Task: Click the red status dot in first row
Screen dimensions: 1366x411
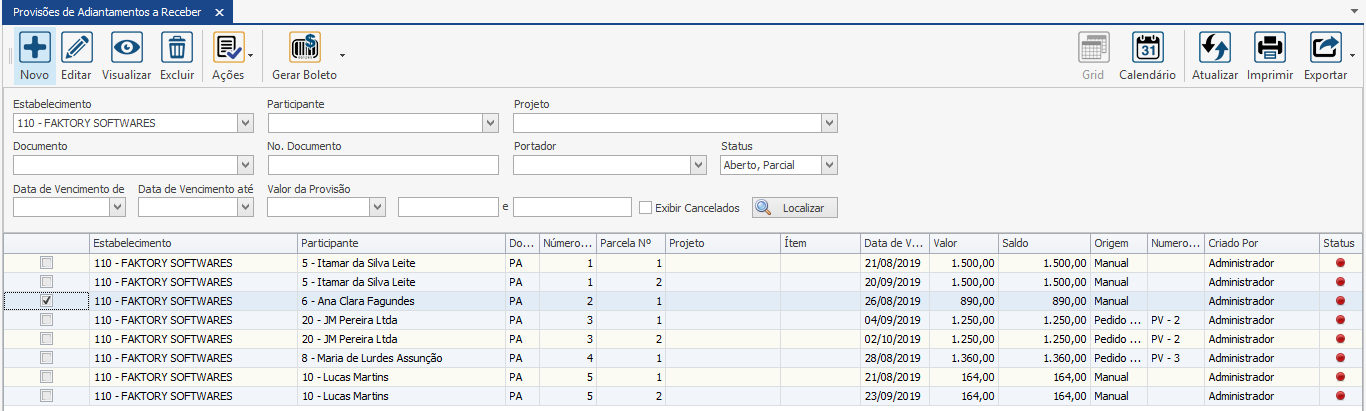Action: 1340,263
